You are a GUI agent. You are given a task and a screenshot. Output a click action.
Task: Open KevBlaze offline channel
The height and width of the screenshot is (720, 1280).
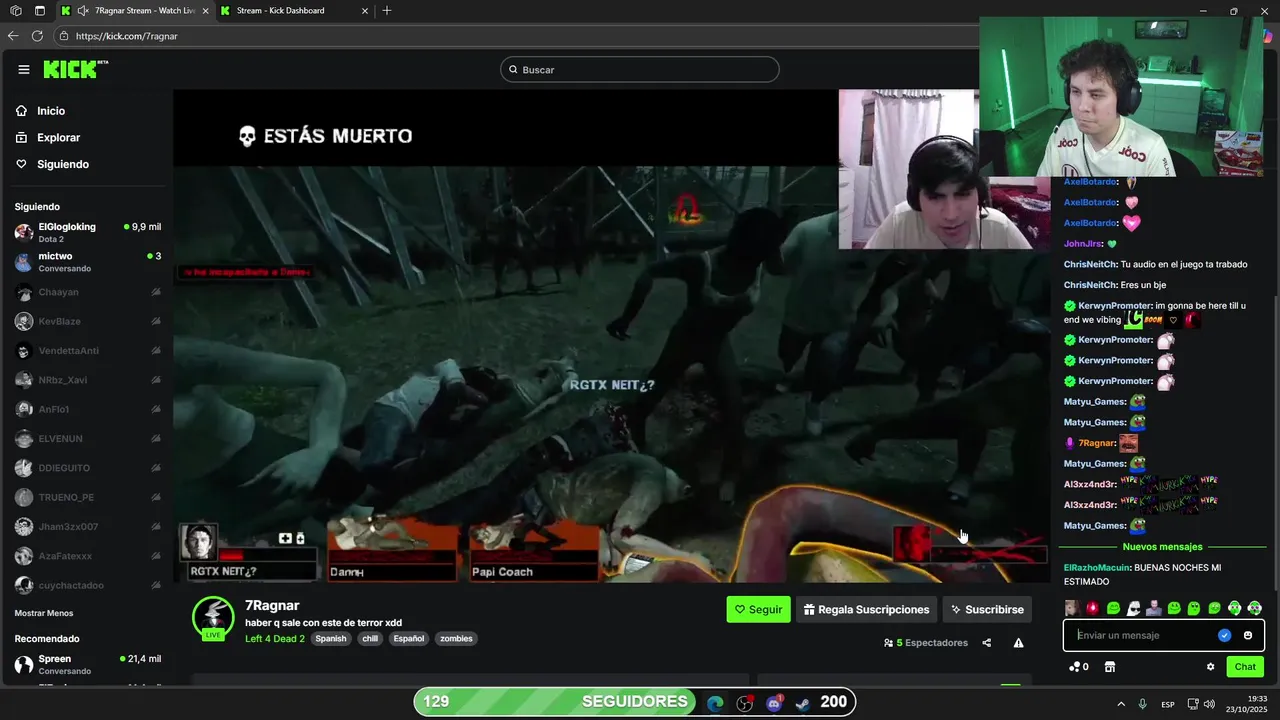pos(88,321)
